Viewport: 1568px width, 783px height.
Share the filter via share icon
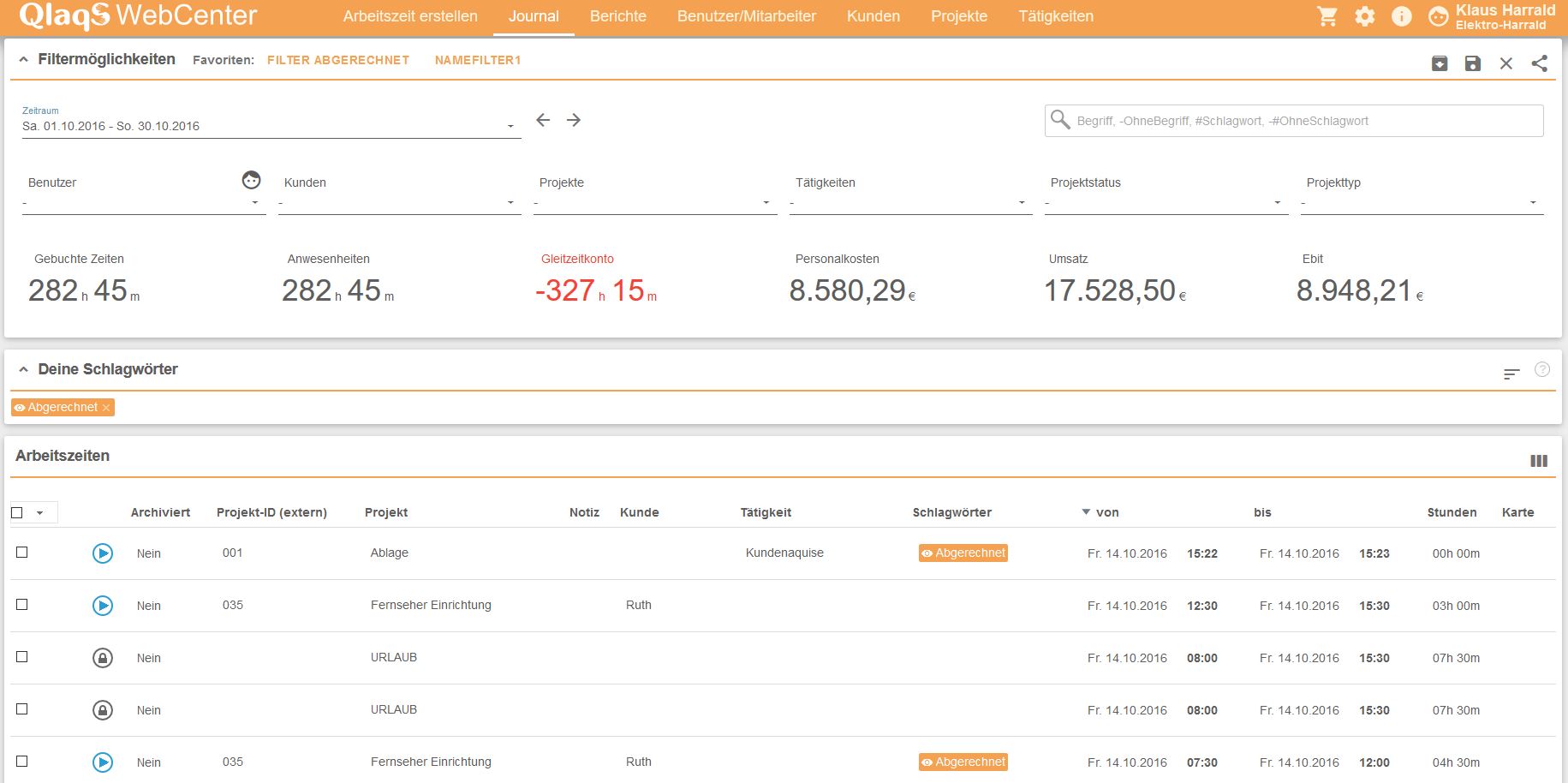point(1540,63)
